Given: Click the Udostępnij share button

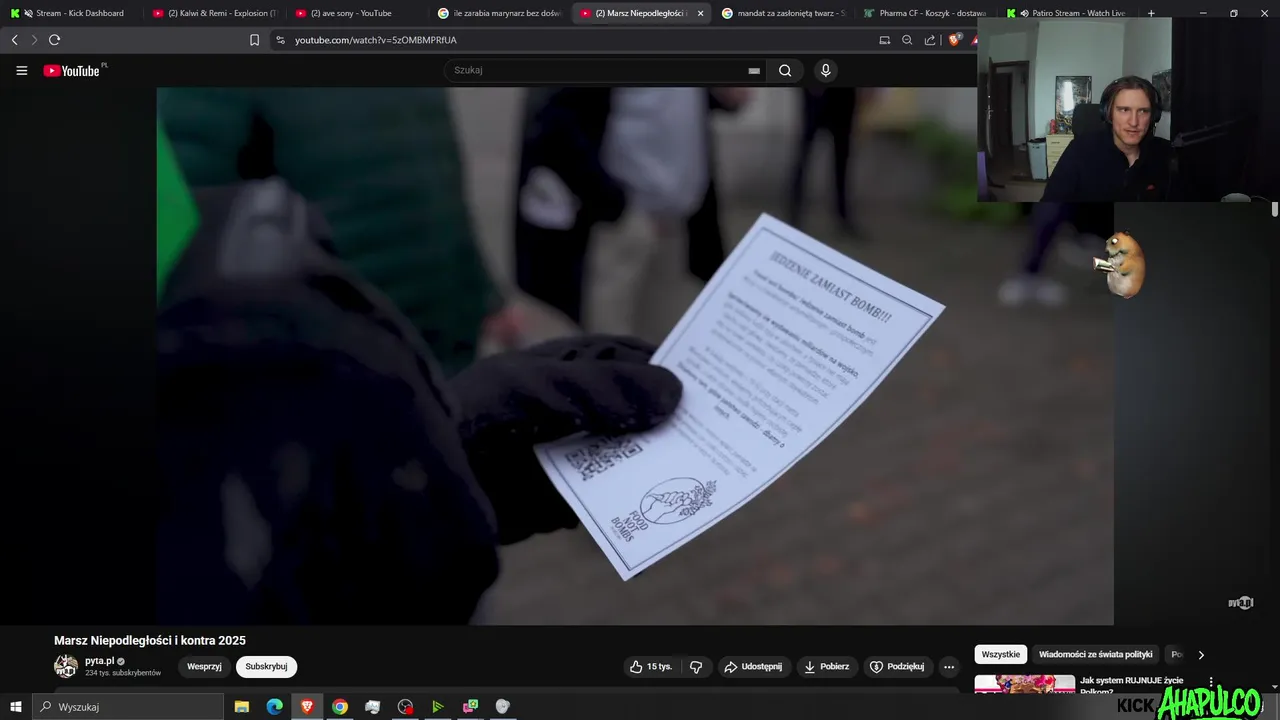Looking at the screenshot, I should 753,667.
